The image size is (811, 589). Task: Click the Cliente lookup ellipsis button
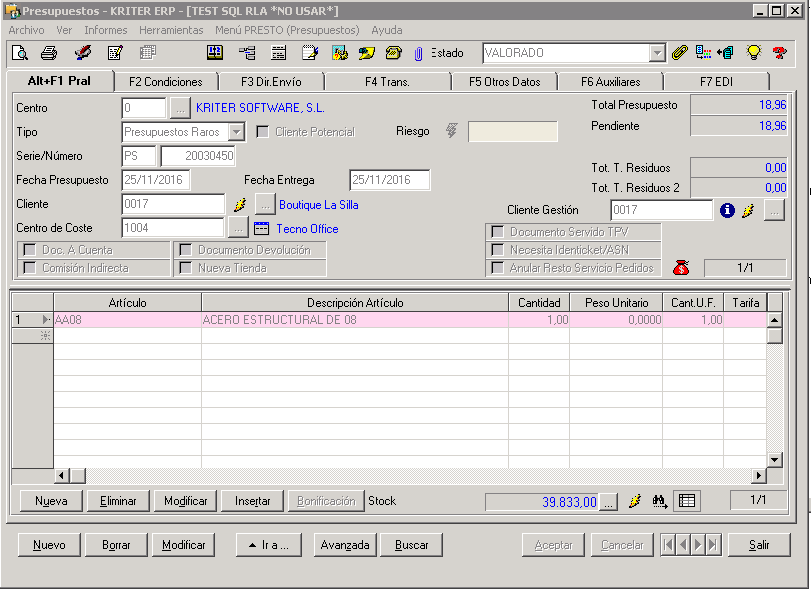(x=265, y=205)
